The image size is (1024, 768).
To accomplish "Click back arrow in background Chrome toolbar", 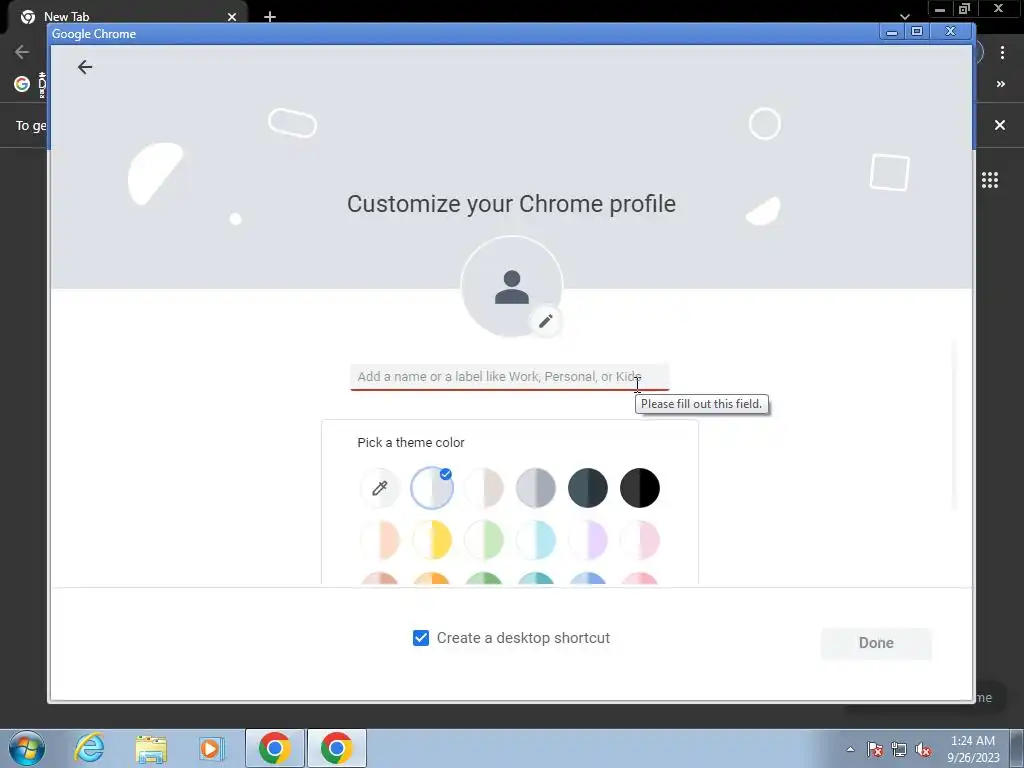I will (22, 52).
